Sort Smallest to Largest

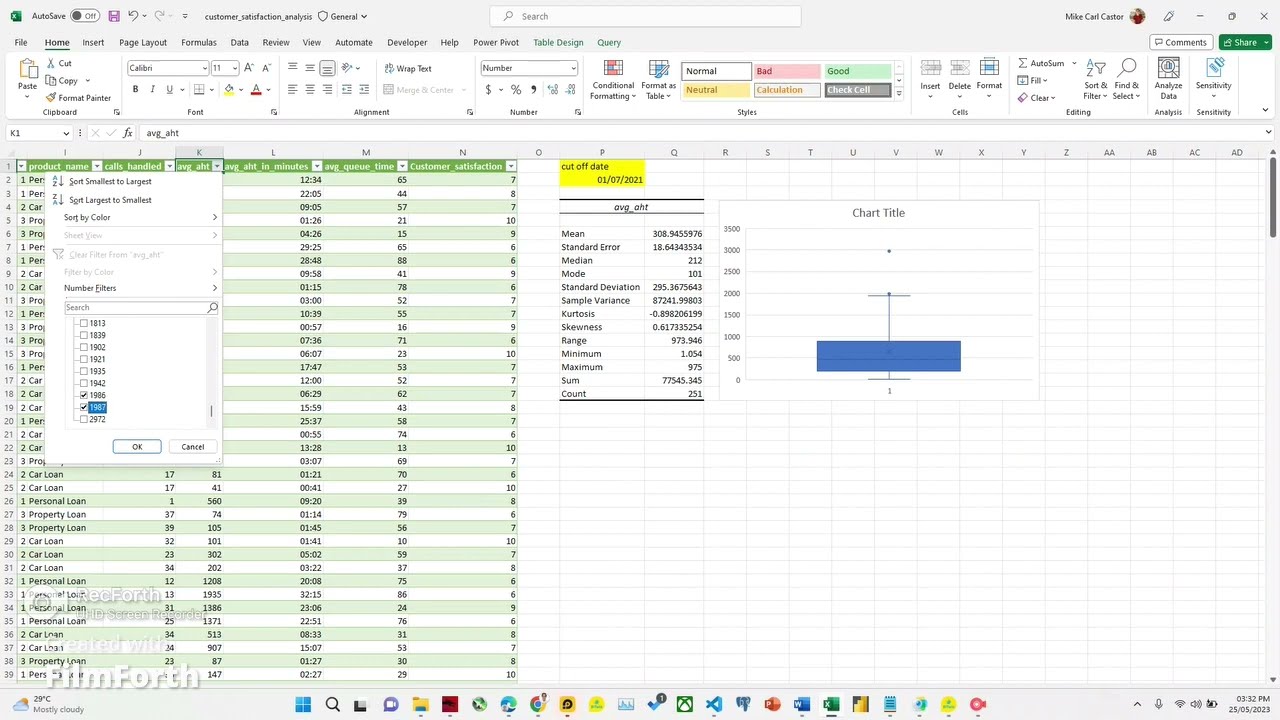[x=110, y=181]
